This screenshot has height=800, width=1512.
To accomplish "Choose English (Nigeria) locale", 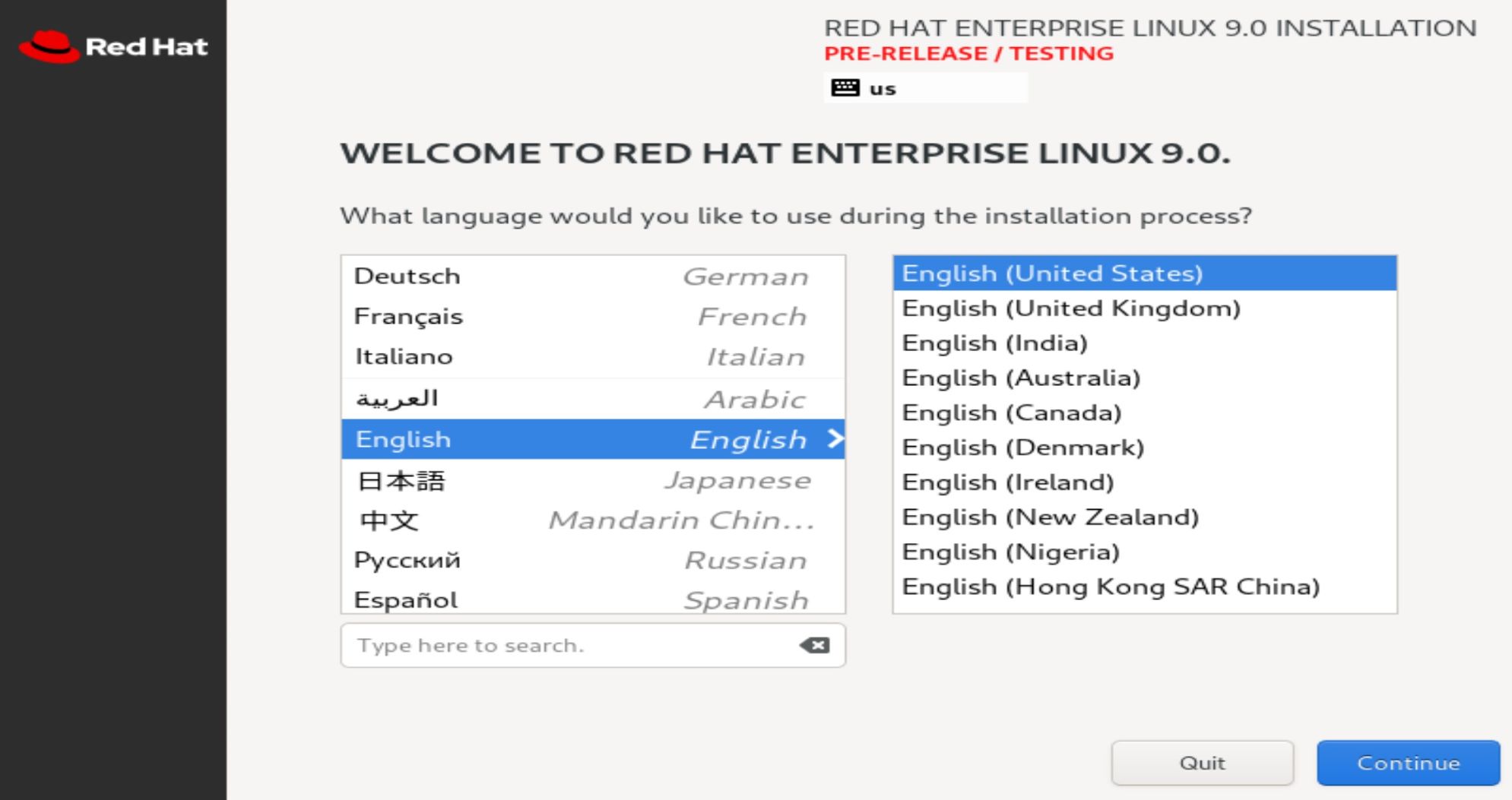I will [x=1145, y=552].
